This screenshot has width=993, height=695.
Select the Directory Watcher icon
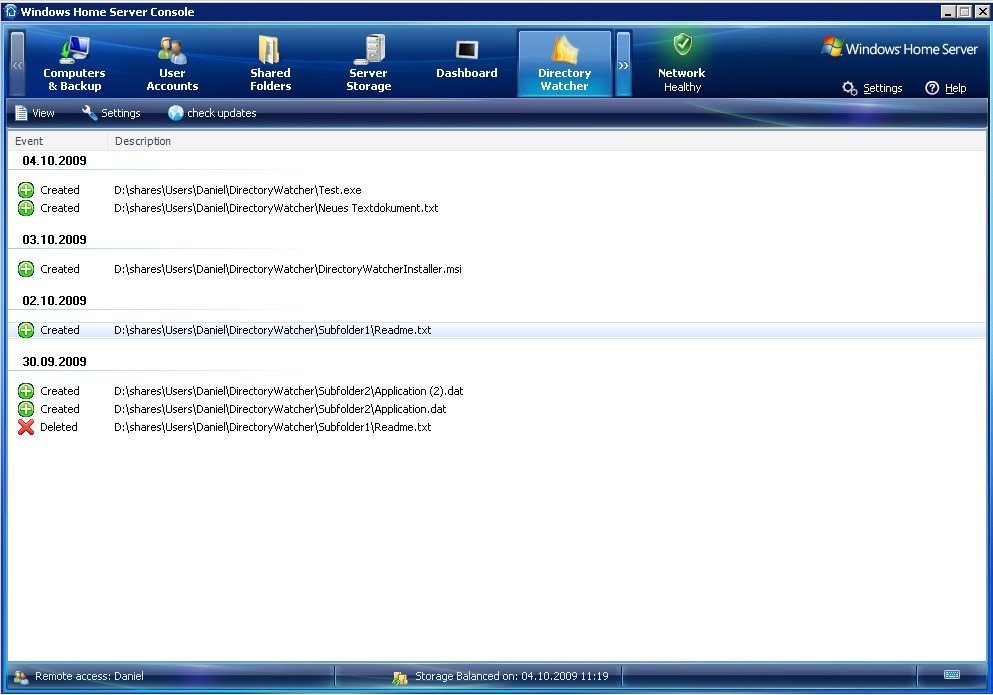pos(565,50)
